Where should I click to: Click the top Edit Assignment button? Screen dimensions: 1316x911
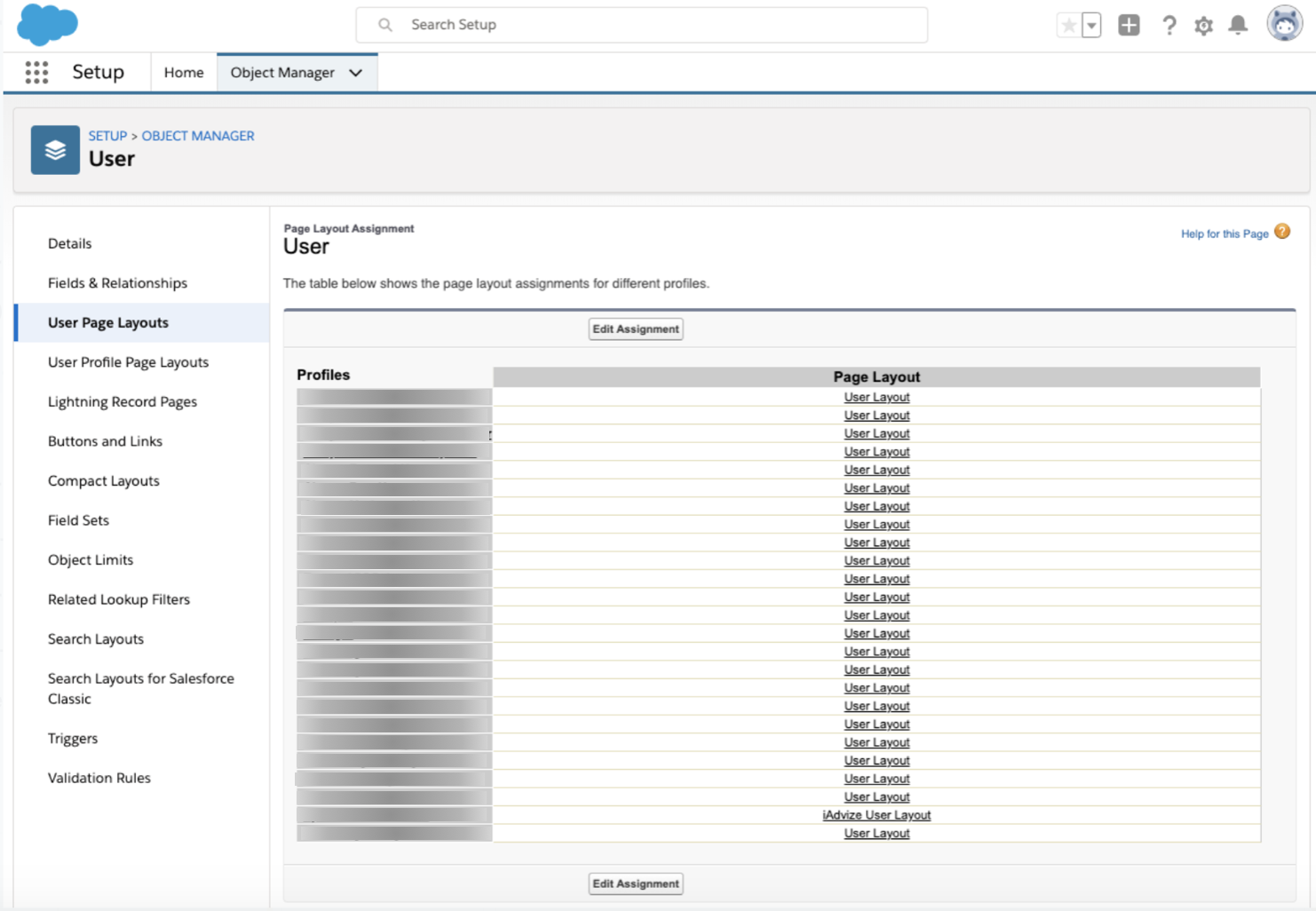point(636,329)
